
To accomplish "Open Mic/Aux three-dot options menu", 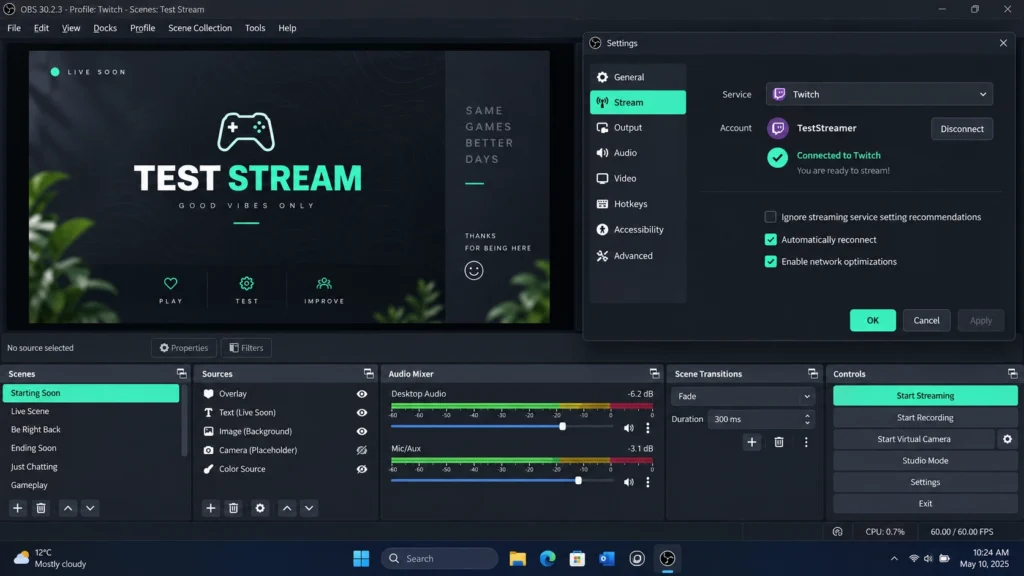I will click(x=648, y=483).
